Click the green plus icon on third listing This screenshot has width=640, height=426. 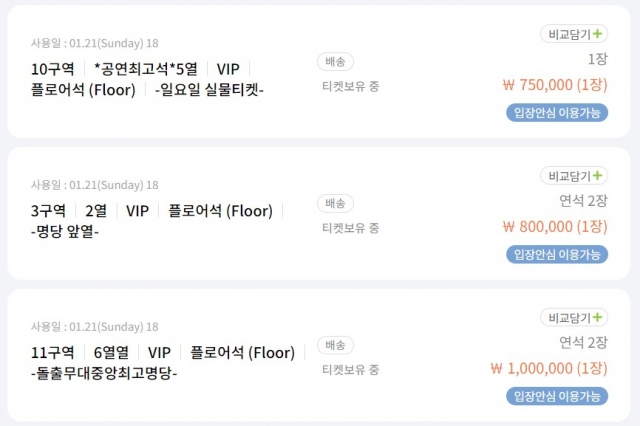click(598, 317)
